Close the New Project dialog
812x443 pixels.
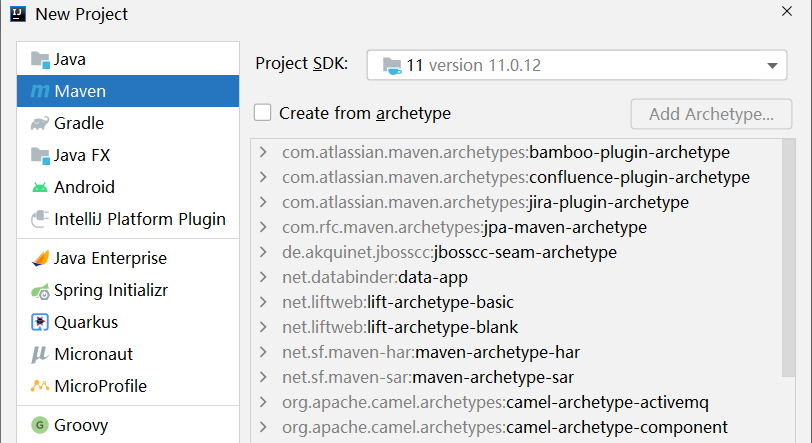[787, 11]
